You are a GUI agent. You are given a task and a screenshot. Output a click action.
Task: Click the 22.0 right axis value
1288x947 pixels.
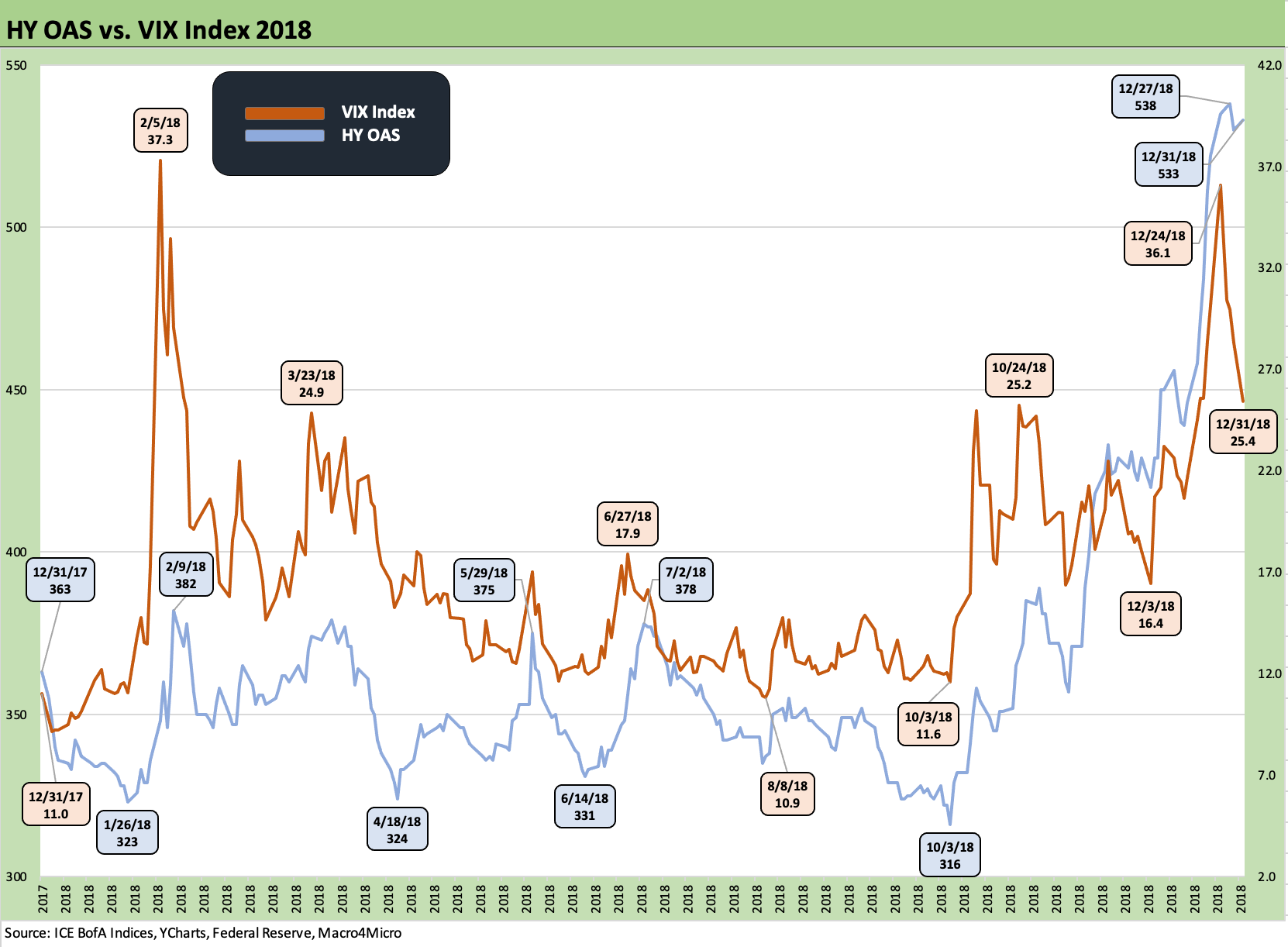pyautogui.click(x=1269, y=470)
